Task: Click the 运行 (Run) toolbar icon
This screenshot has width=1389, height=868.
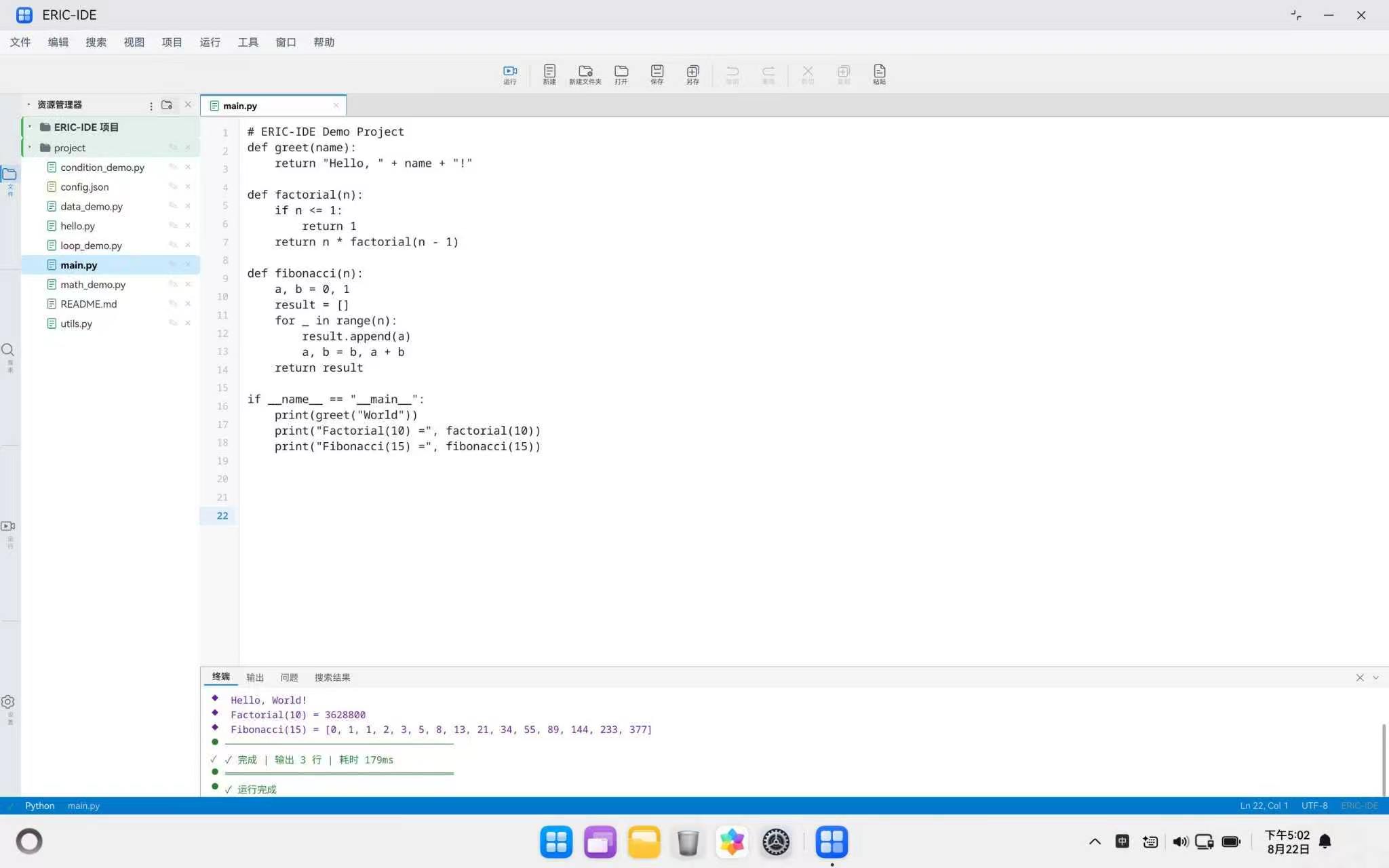Action: point(510,74)
